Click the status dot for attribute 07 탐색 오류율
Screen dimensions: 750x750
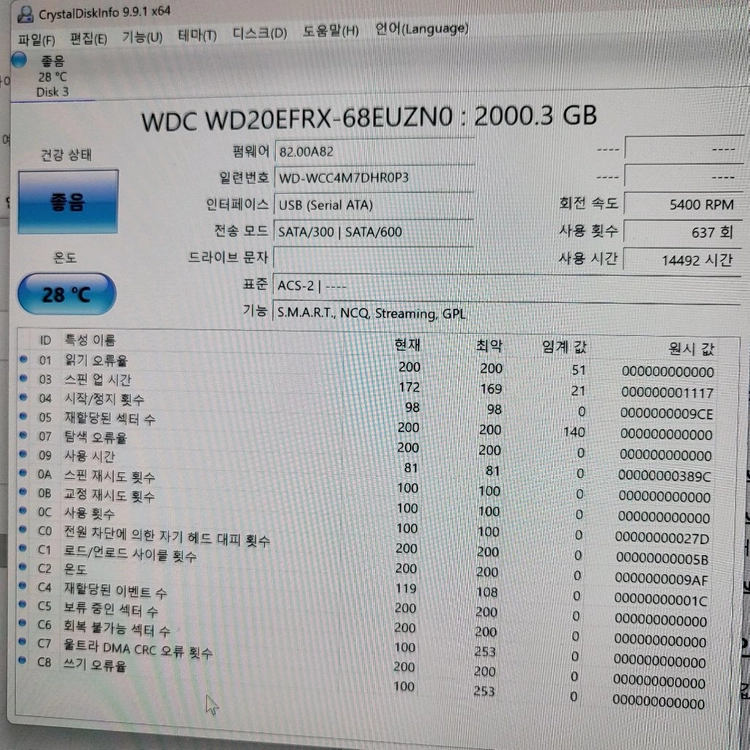(x=23, y=435)
